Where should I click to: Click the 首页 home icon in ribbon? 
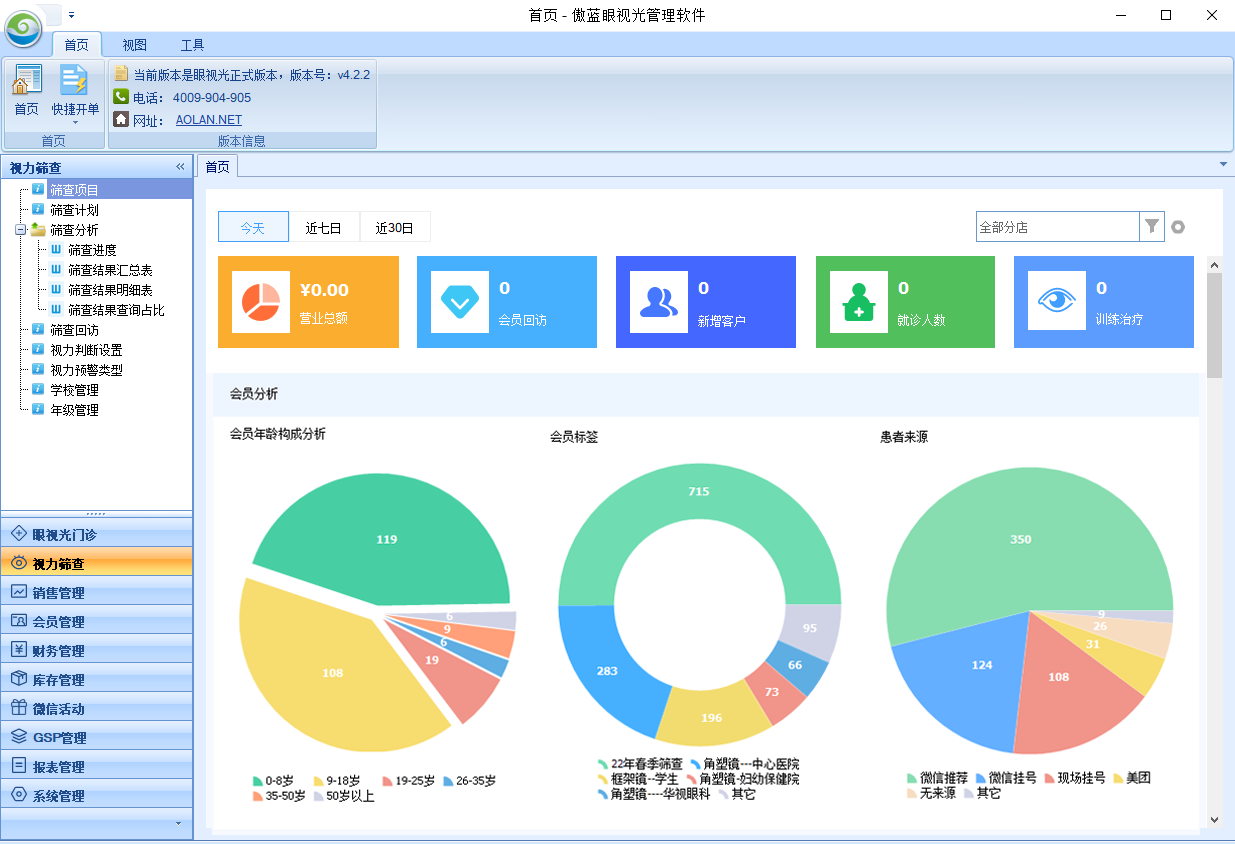pyautogui.click(x=26, y=88)
